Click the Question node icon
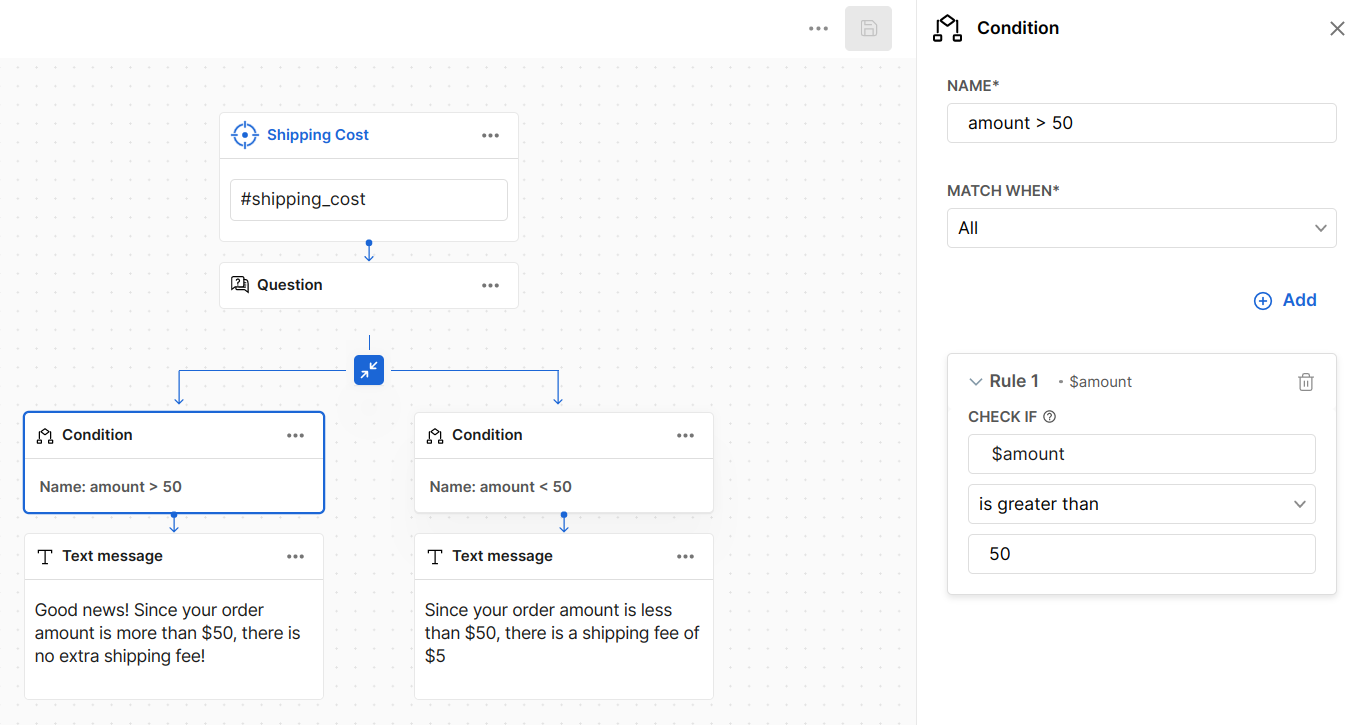 (240, 285)
